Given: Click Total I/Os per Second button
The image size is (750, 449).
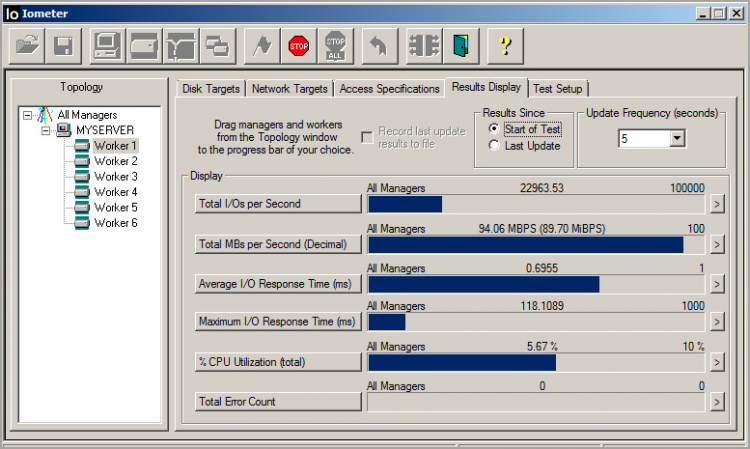Looking at the screenshot, I should 278,204.
